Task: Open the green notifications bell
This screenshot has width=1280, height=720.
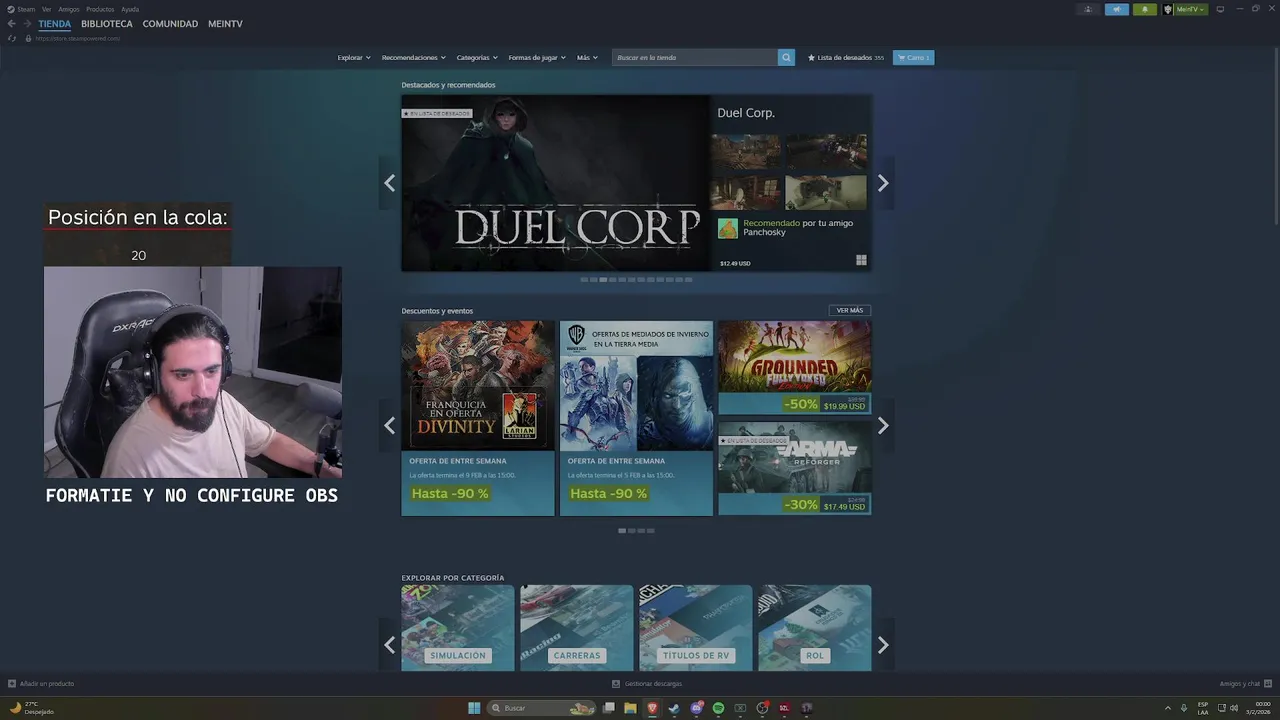Action: tap(1144, 9)
